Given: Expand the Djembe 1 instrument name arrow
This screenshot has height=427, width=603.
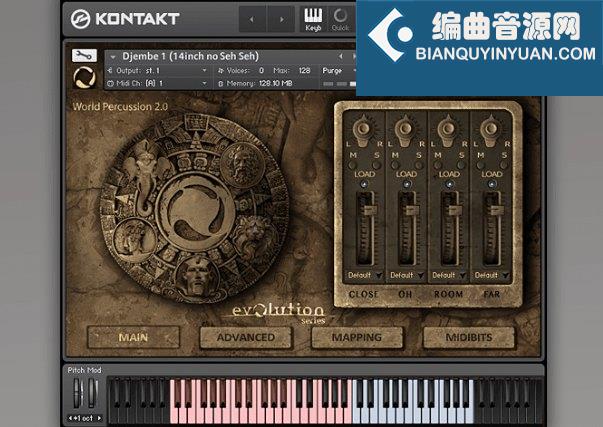Looking at the screenshot, I should click(x=113, y=57).
